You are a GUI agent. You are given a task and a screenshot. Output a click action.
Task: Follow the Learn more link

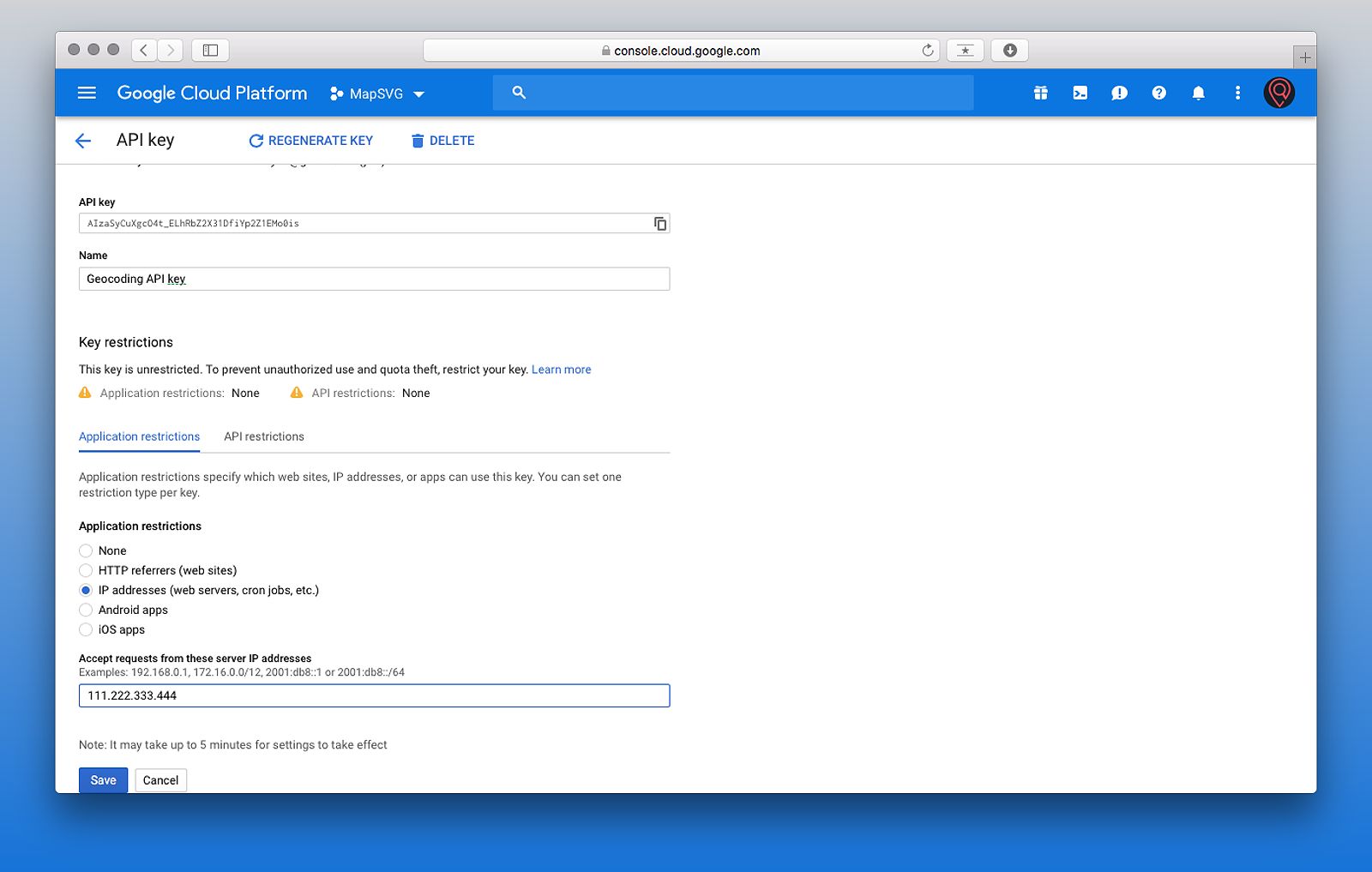coord(562,370)
